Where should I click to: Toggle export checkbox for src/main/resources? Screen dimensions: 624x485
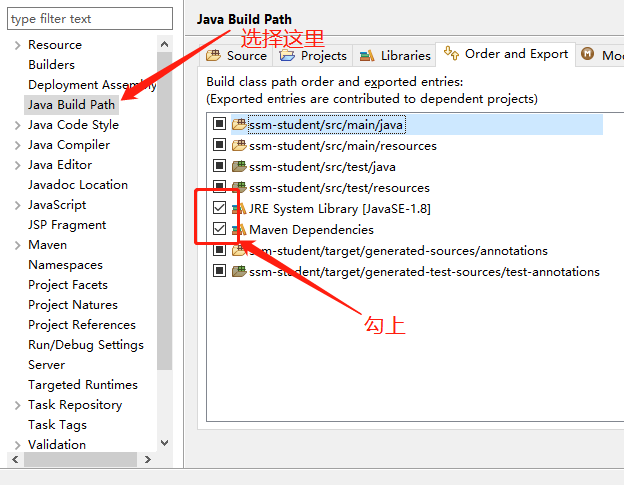219,144
